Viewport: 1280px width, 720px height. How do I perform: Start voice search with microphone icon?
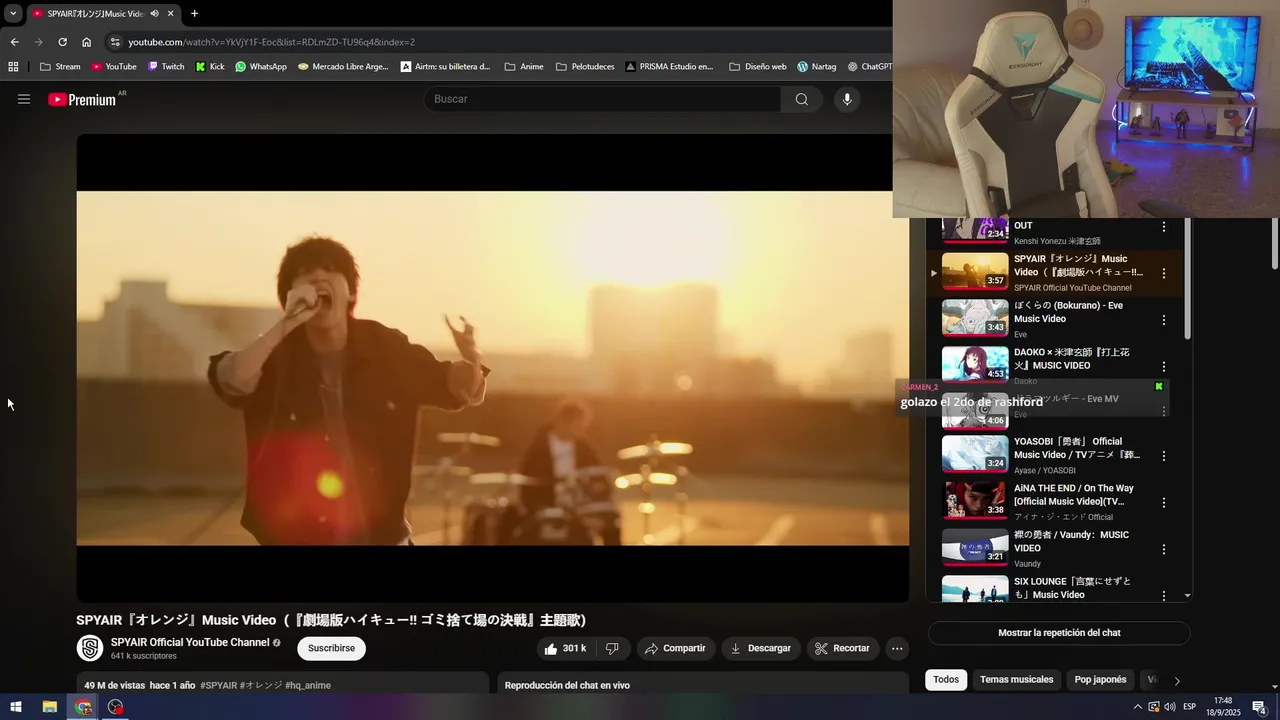coord(847,99)
